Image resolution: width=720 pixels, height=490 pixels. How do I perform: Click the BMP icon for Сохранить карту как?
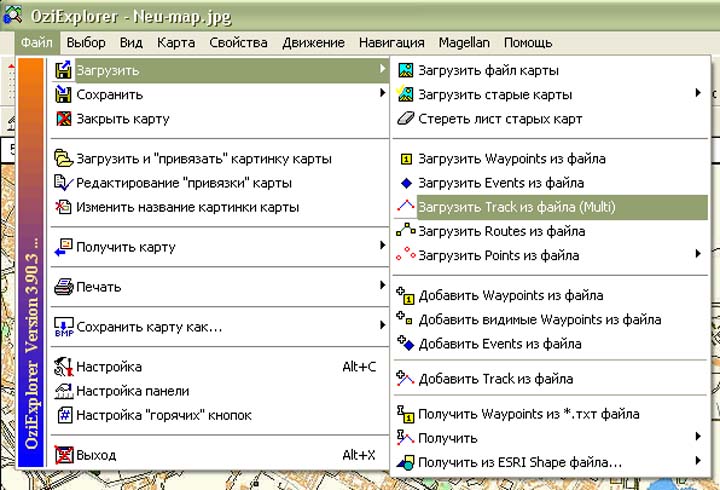[x=63, y=327]
